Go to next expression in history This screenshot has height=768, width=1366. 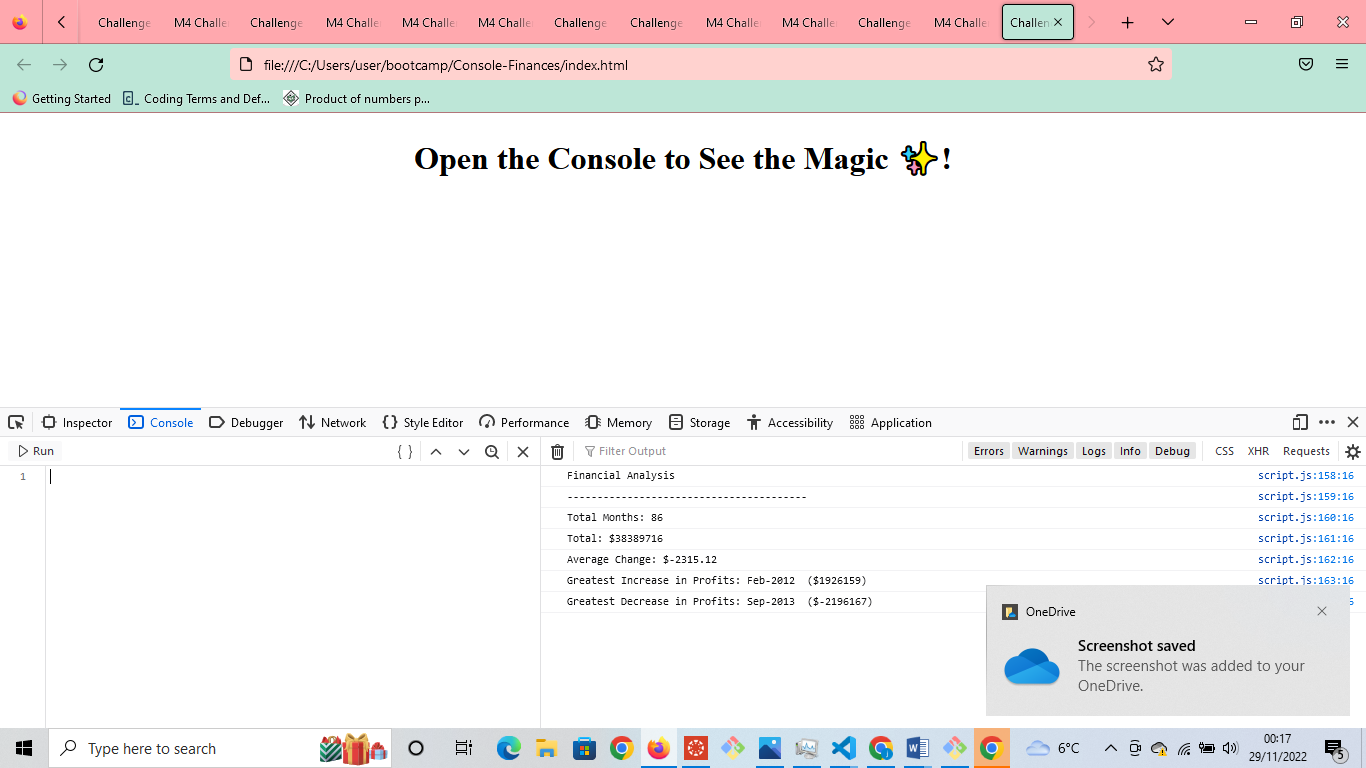pos(464,451)
